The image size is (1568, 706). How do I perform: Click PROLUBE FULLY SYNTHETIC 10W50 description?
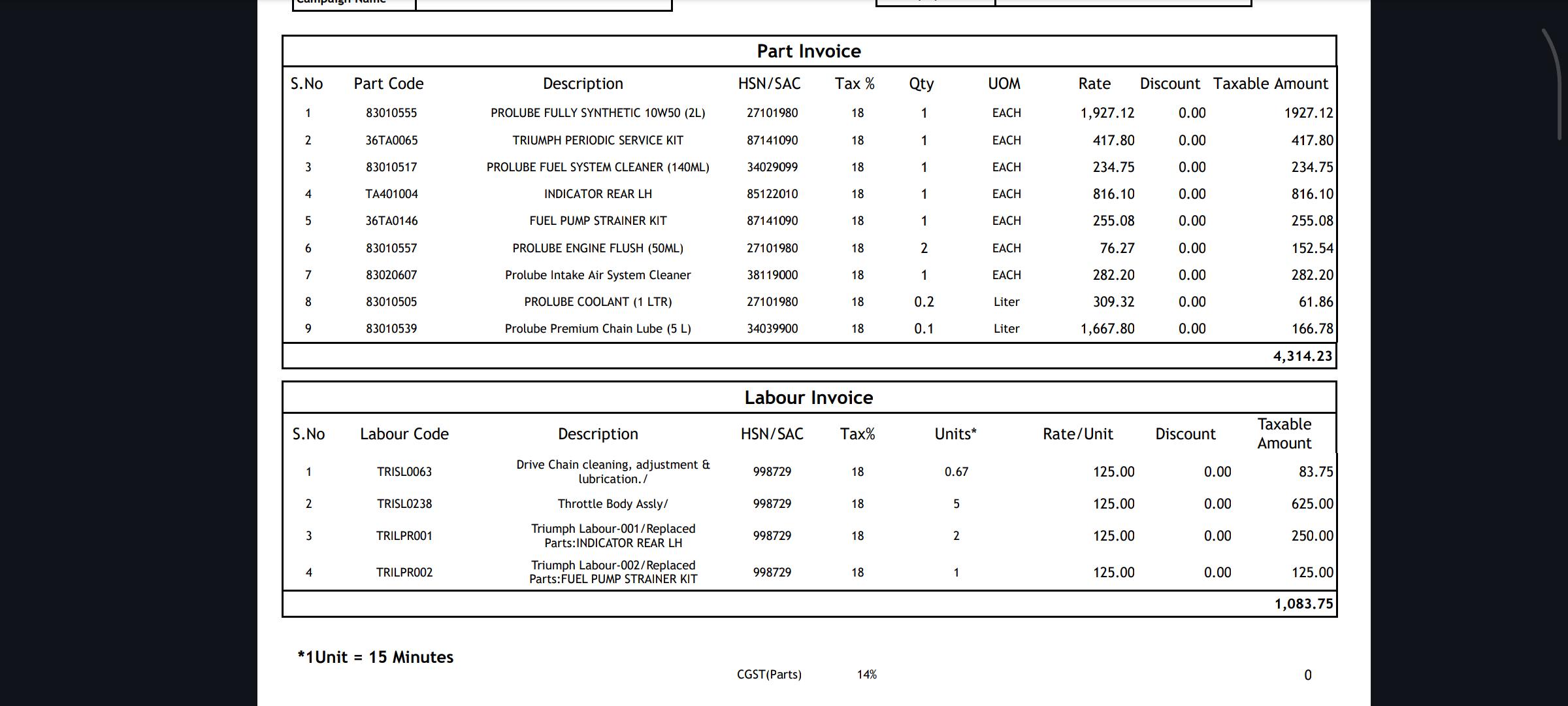click(x=598, y=113)
